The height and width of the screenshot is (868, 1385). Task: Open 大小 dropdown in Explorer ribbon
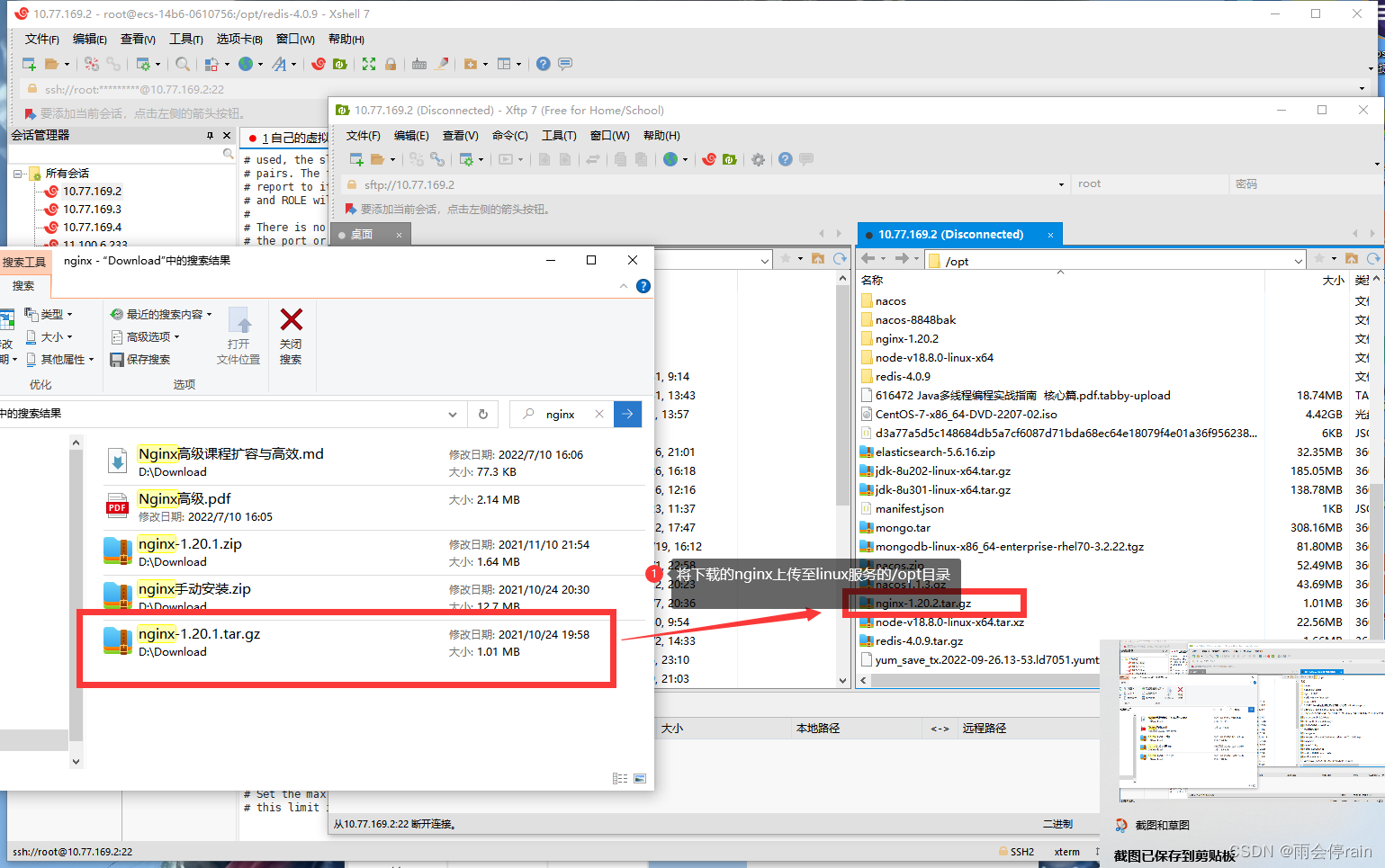[x=49, y=337]
